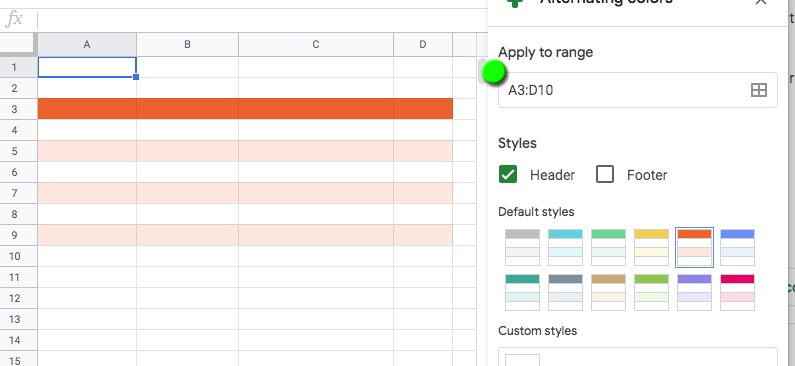Choose the purple default style

pos(695,292)
